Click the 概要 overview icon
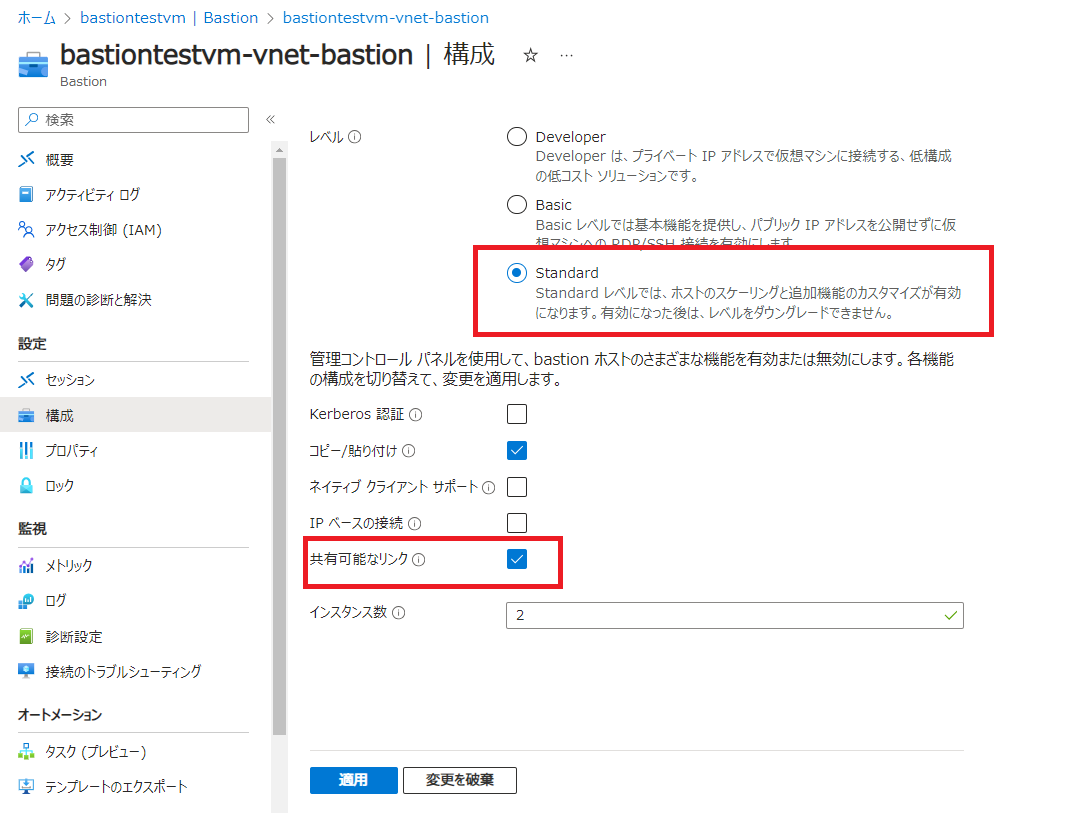The height and width of the screenshot is (813, 1076). point(26,159)
